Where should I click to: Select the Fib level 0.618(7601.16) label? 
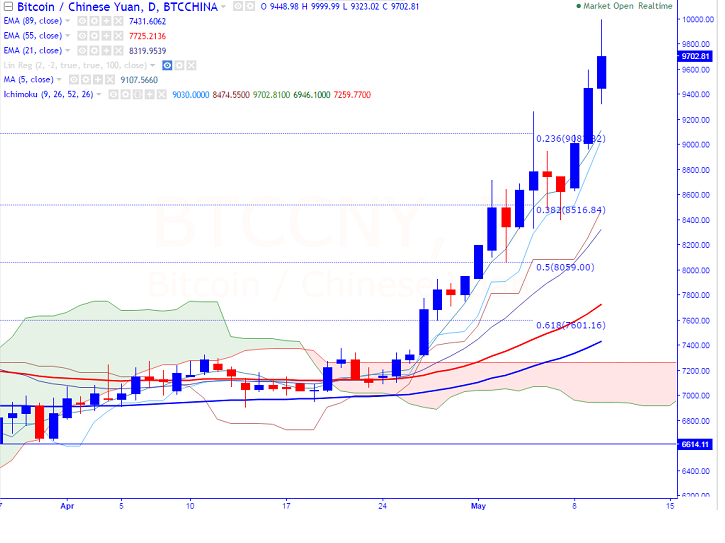click(x=571, y=325)
